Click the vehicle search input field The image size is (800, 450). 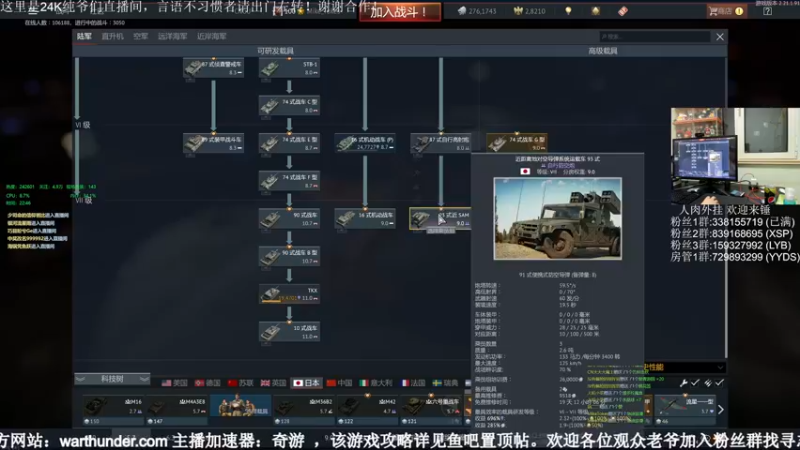click(x=655, y=37)
